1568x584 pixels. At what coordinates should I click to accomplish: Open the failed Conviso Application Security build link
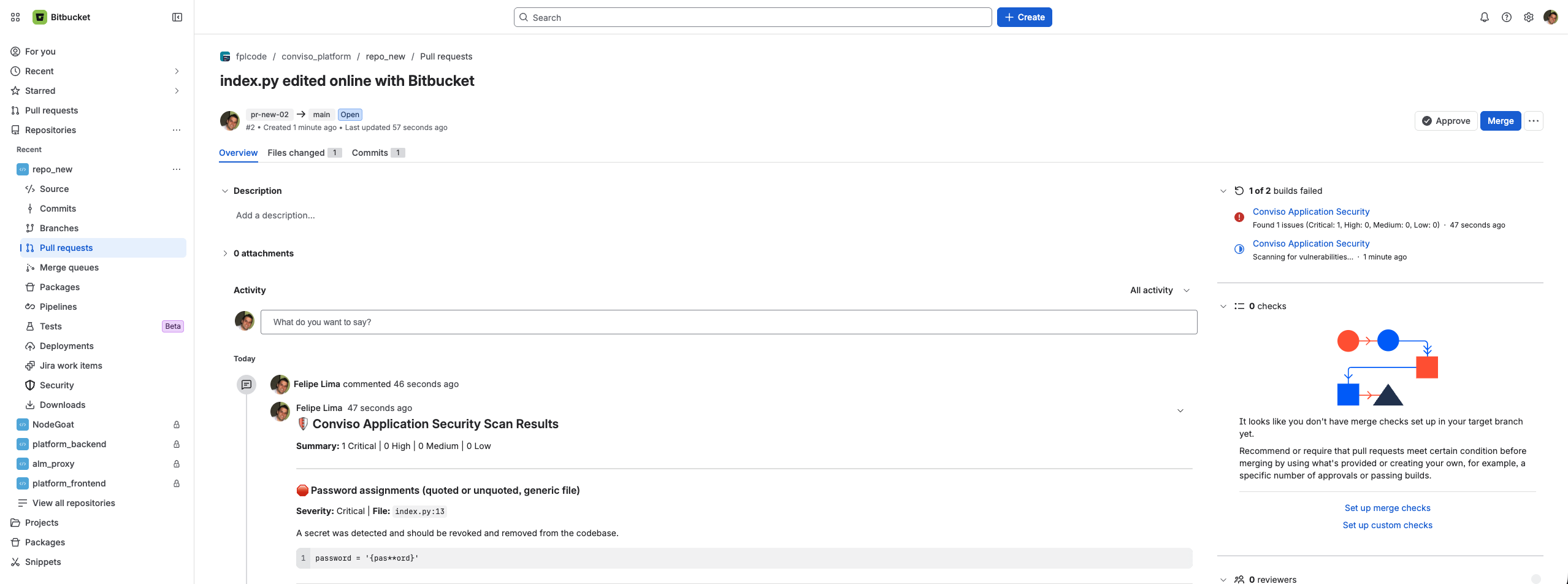click(1311, 212)
